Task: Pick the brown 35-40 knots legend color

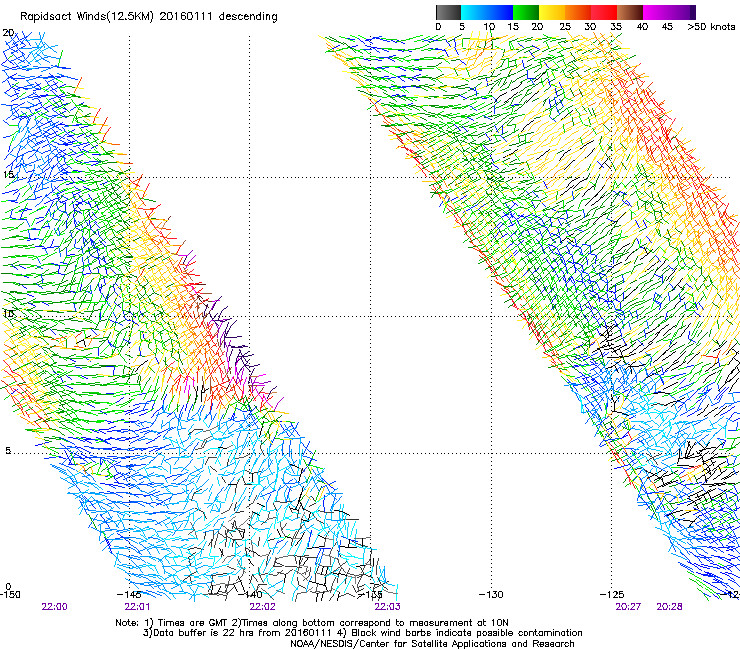Action: coord(630,12)
